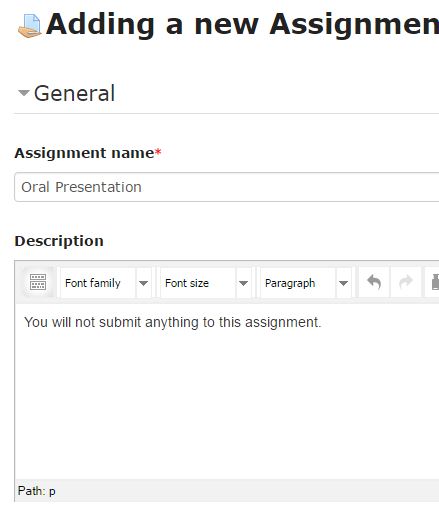The image size is (439, 512).
Task: Click the Redo arrow in the editor toolbar
Action: coord(406,283)
